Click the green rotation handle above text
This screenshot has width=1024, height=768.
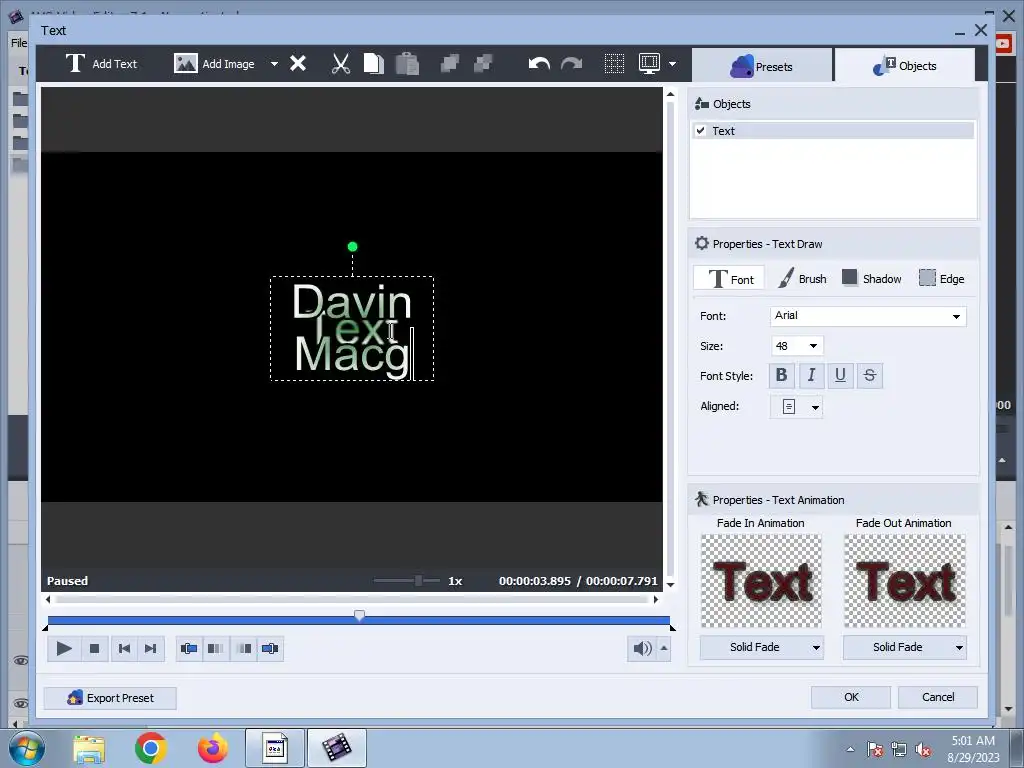(x=353, y=246)
